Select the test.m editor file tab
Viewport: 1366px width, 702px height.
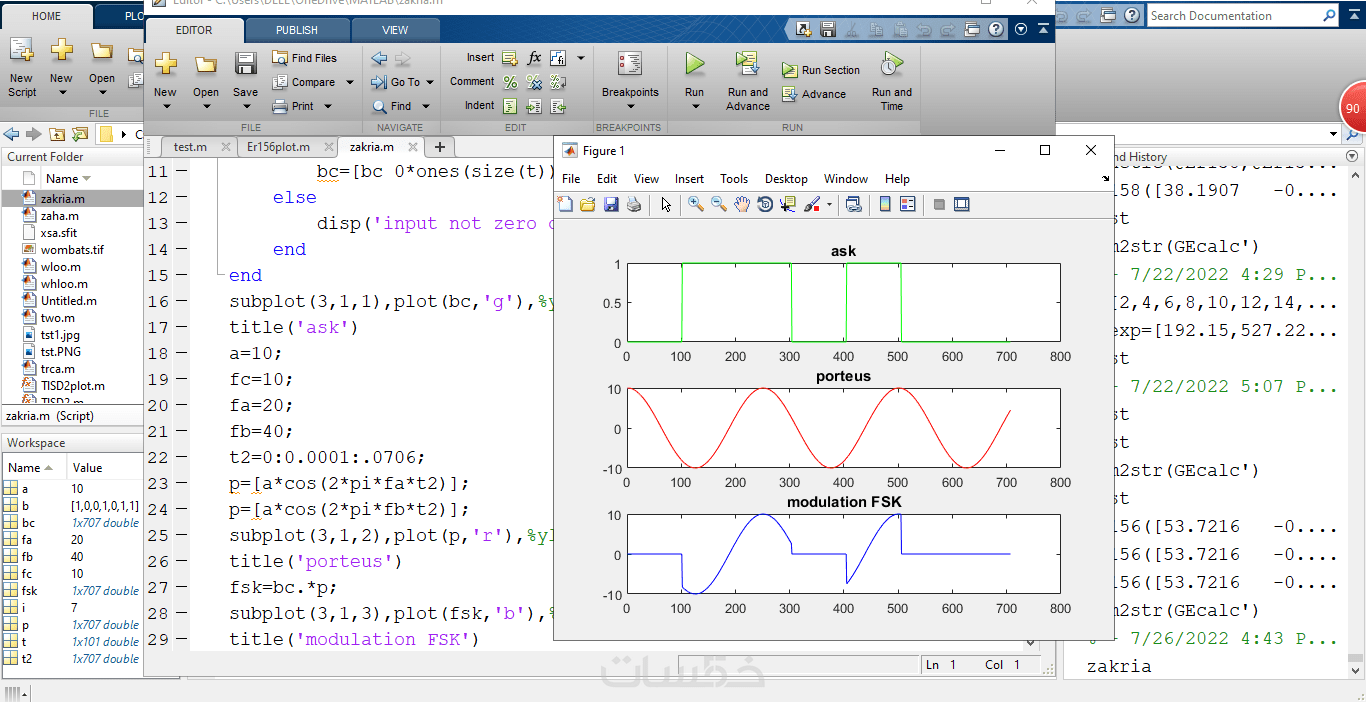(x=190, y=147)
